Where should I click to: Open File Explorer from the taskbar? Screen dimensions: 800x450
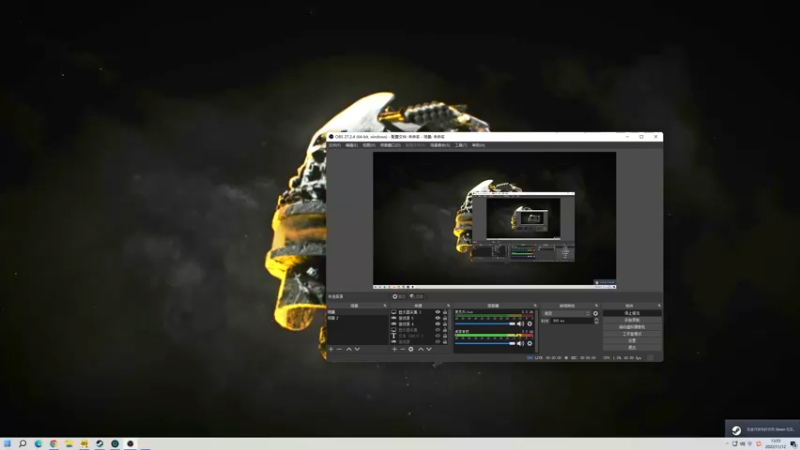(69, 444)
